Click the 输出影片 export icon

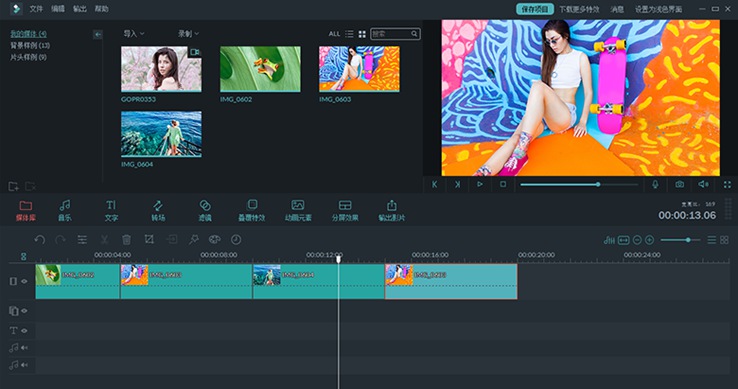click(x=392, y=205)
